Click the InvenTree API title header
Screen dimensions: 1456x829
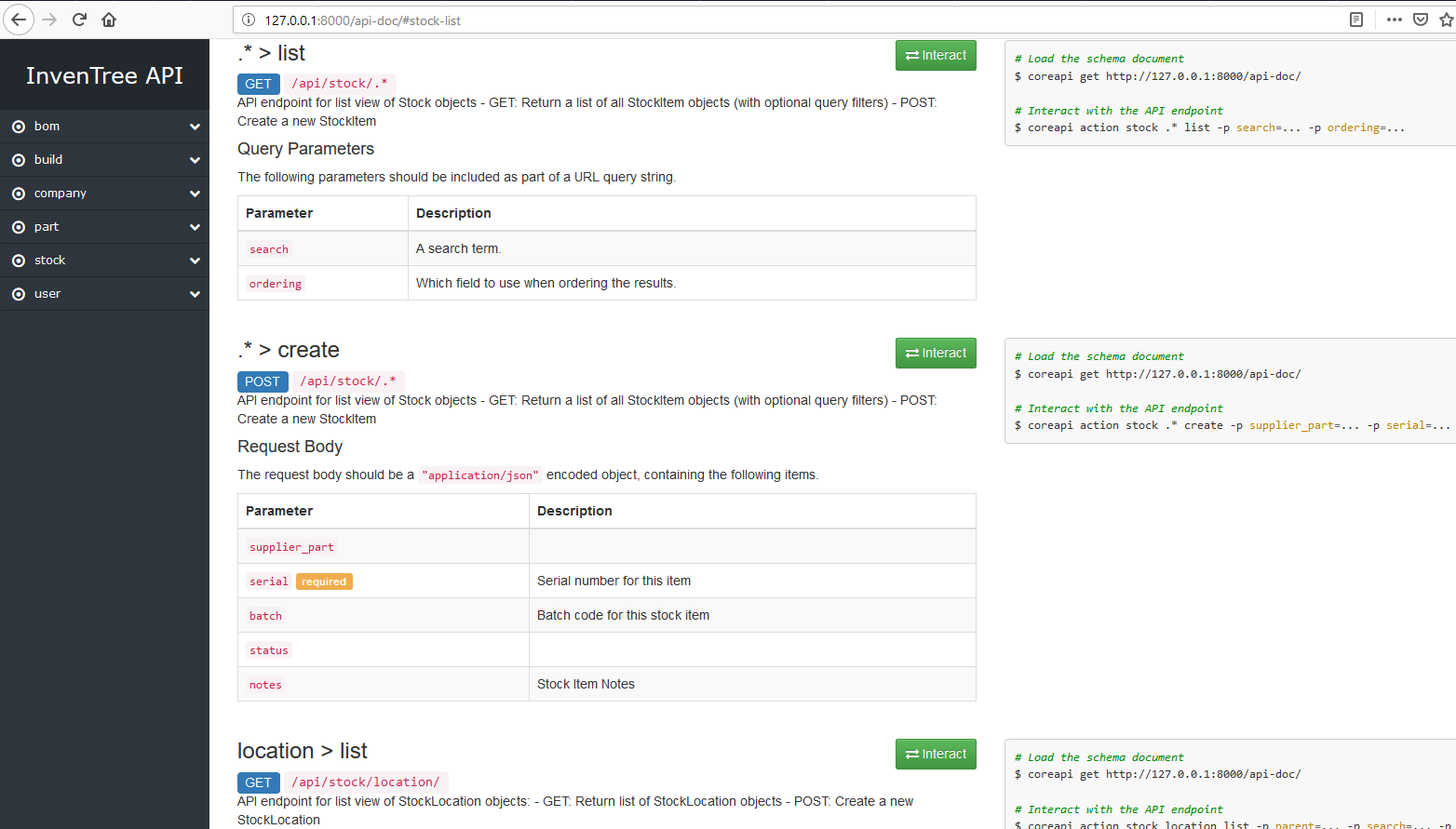[x=104, y=75]
